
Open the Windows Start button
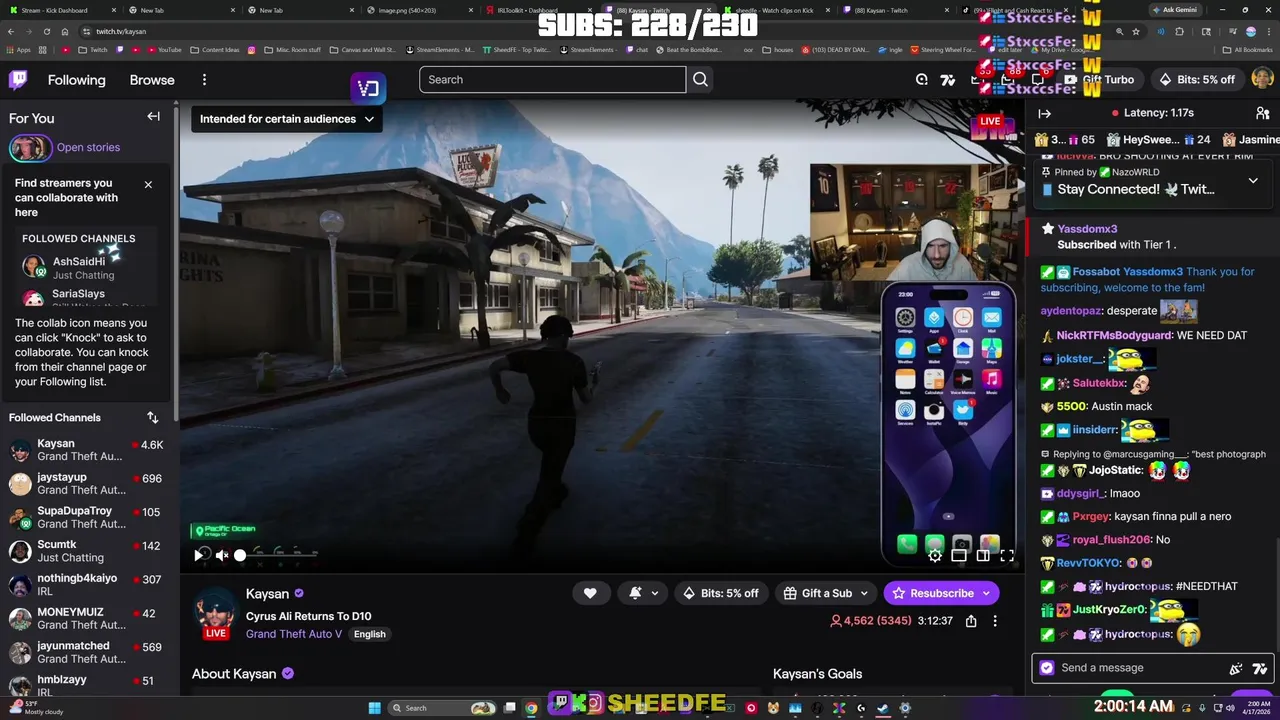(x=375, y=708)
